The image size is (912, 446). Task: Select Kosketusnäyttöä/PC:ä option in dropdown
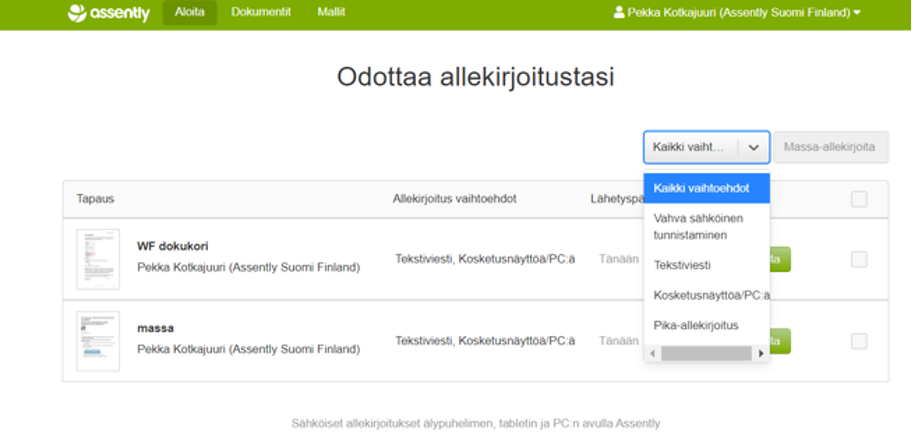coord(707,295)
